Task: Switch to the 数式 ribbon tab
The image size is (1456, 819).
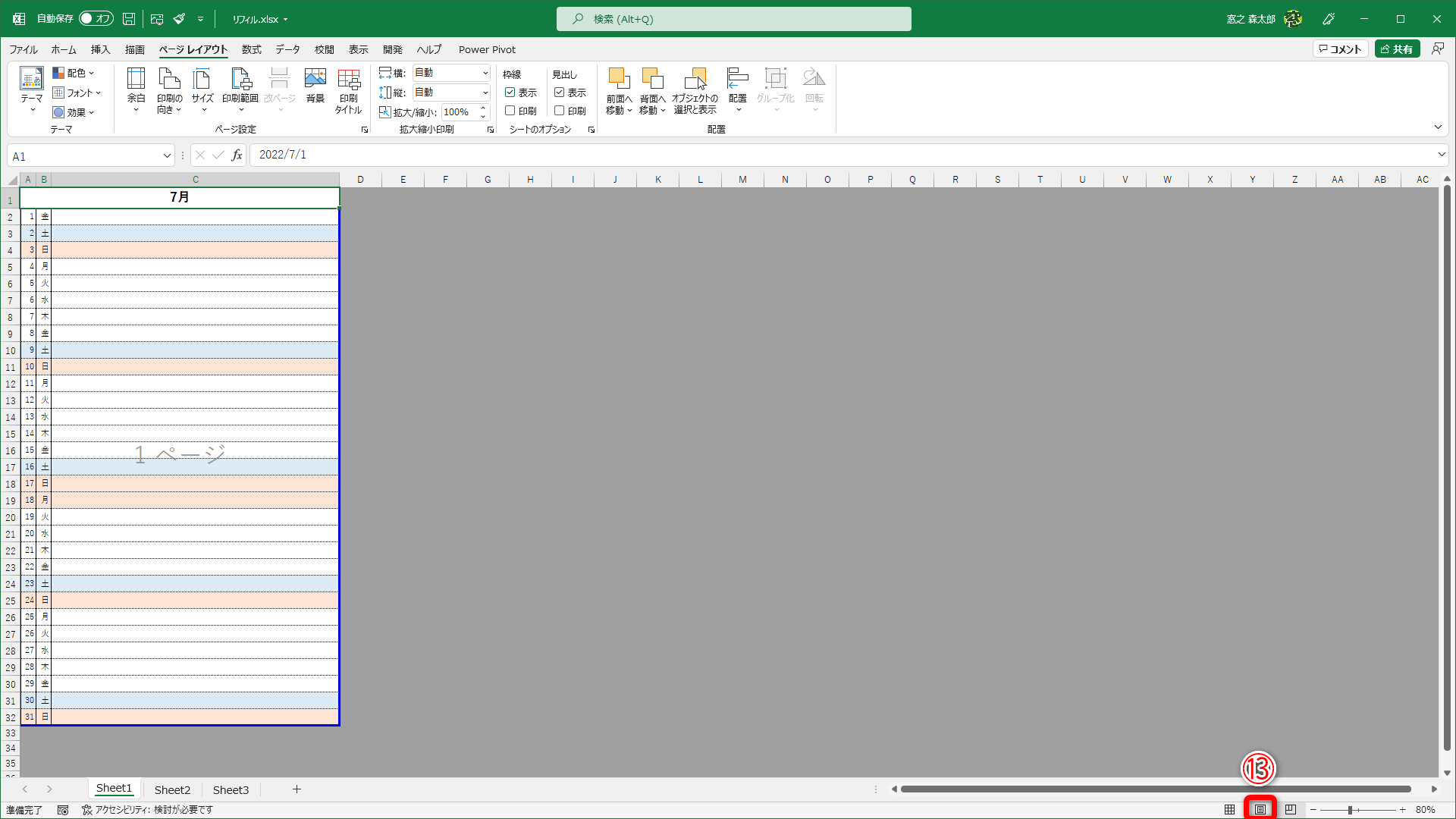Action: 251,49
